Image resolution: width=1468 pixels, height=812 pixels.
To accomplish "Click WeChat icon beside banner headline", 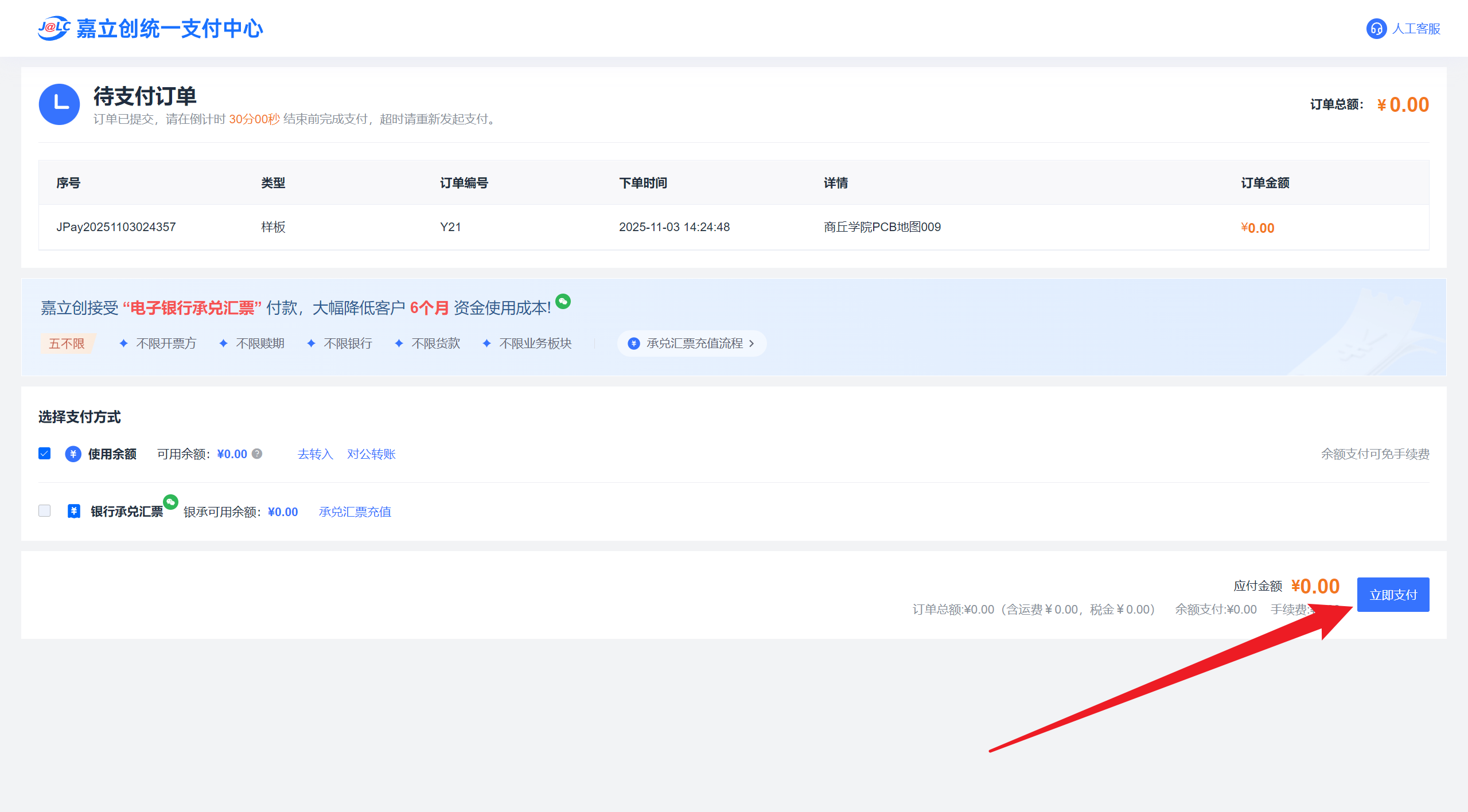I will tap(563, 301).
